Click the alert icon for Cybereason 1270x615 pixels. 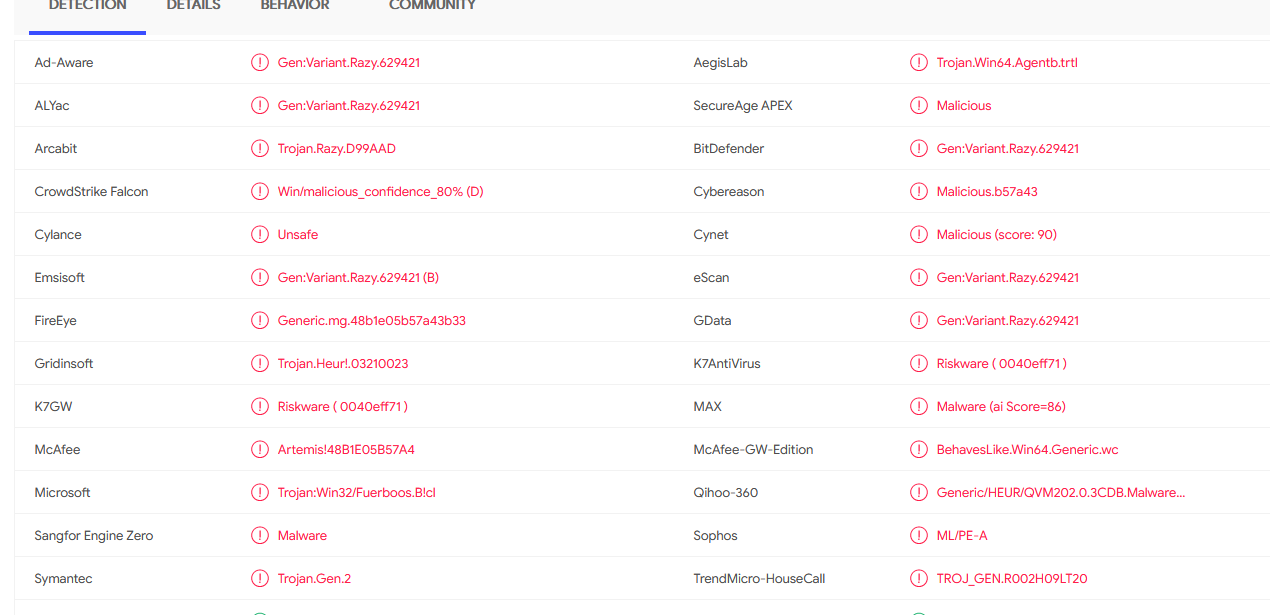coord(919,191)
